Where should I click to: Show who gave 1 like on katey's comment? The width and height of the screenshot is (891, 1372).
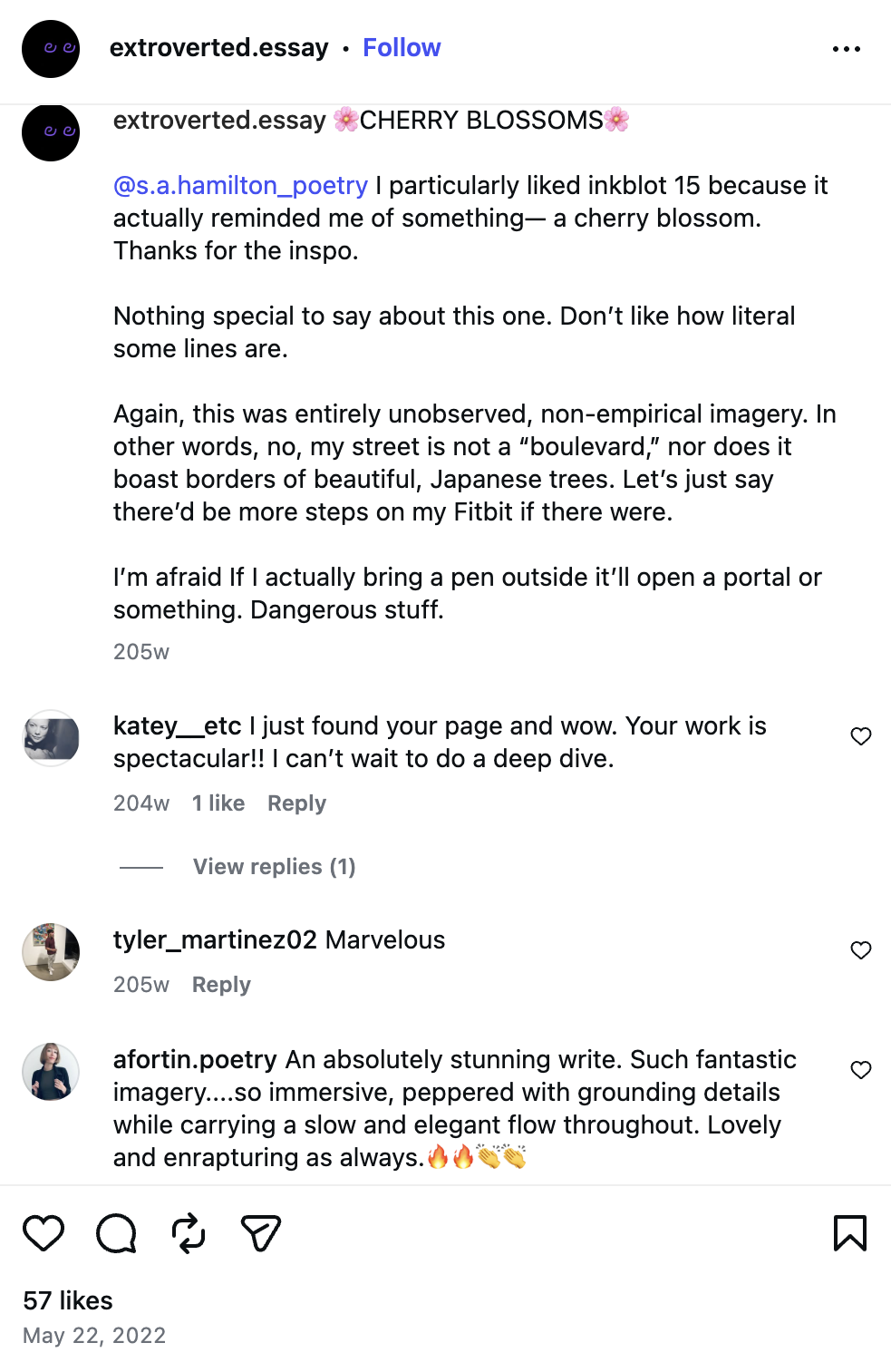218,803
